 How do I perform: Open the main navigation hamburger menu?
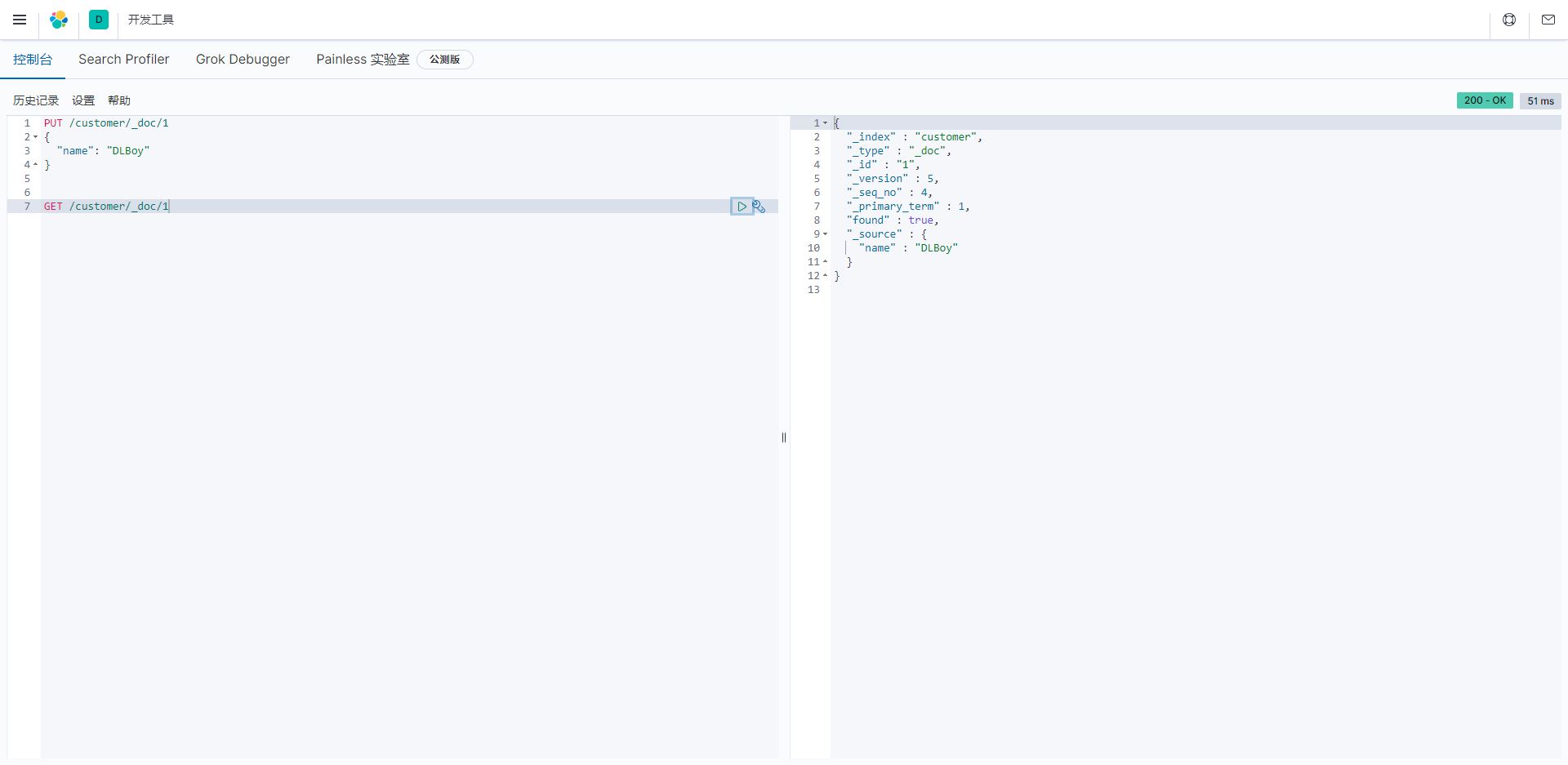pos(20,20)
